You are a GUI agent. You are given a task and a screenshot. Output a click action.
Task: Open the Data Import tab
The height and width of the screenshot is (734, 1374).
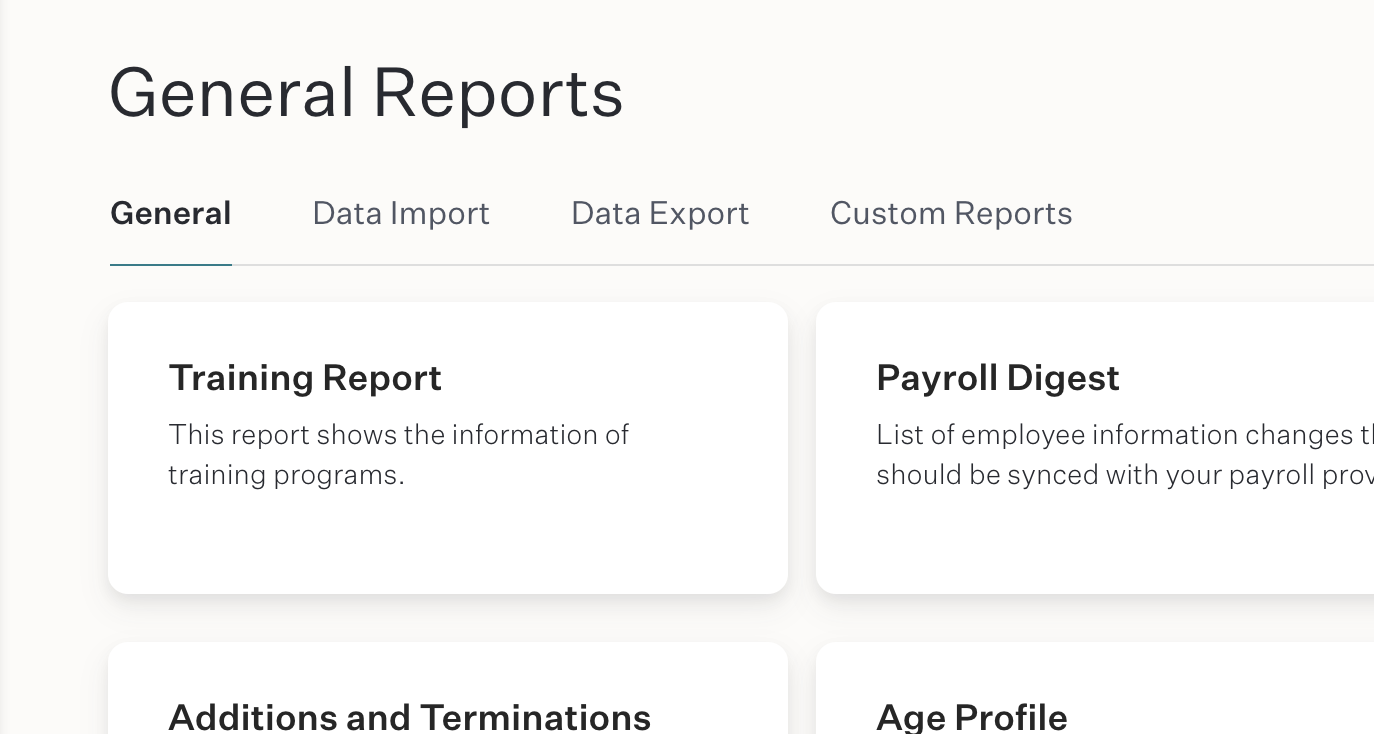coord(401,213)
